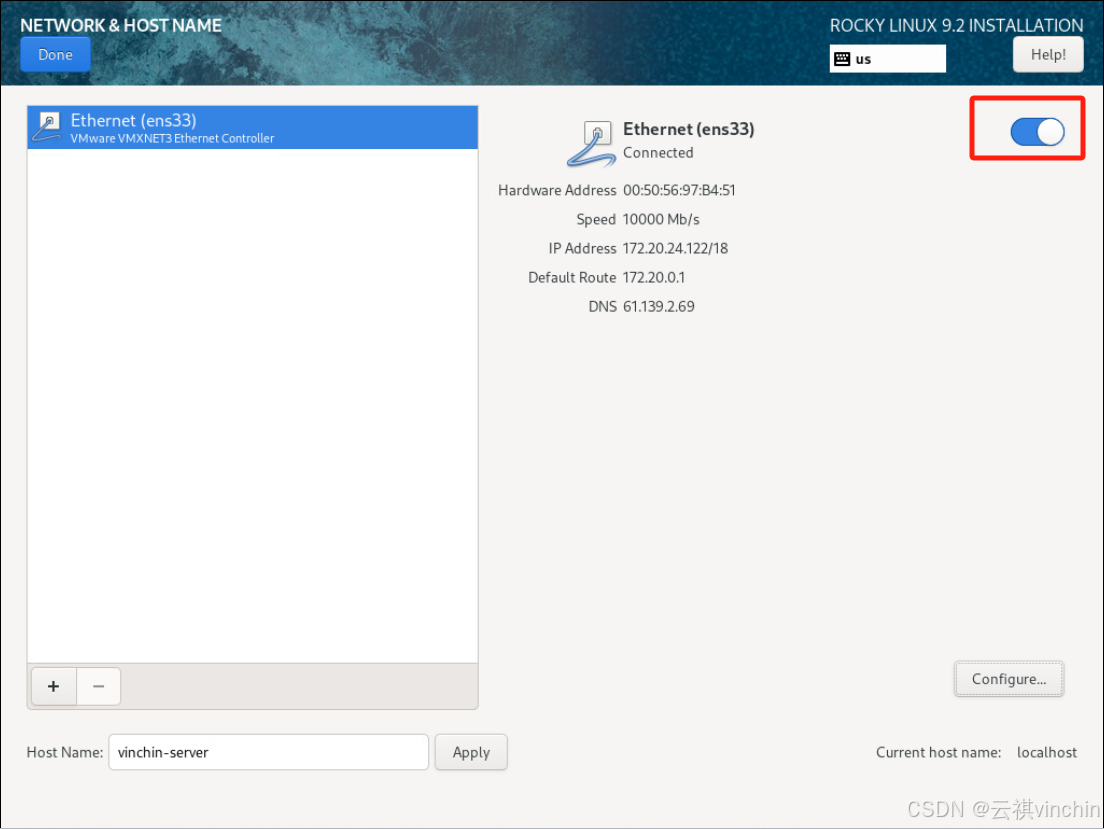Click the ROCKY LINUX 9.2 INSTALLATION heading
This screenshot has width=1104, height=829.
956,25
